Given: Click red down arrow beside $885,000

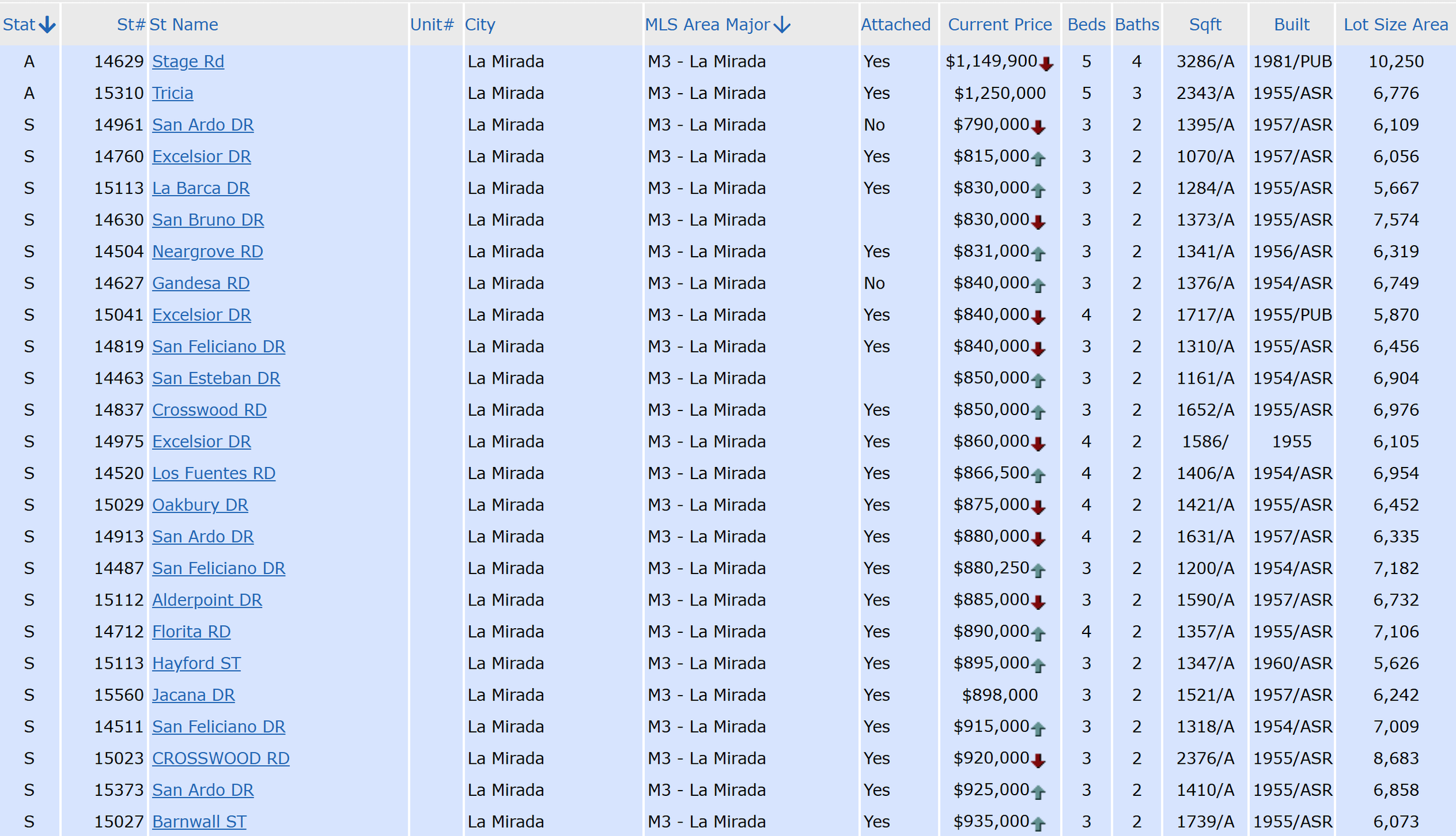Looking at the screenshot, I should click(1038, 602).
